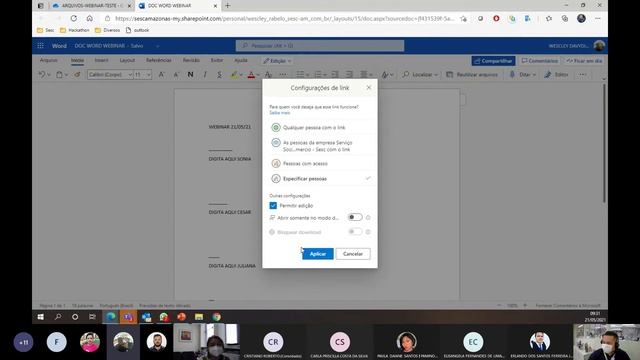Click the Word search box
Screen dimensions: 640x360
[x=320, y=46]
